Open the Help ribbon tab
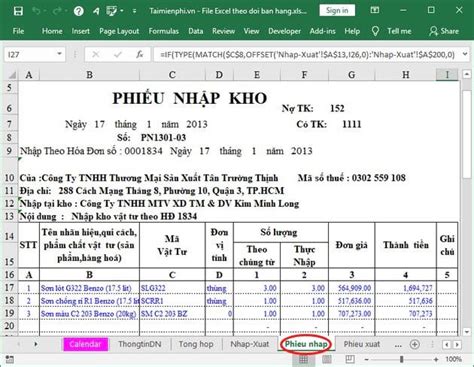 [352, 31]
